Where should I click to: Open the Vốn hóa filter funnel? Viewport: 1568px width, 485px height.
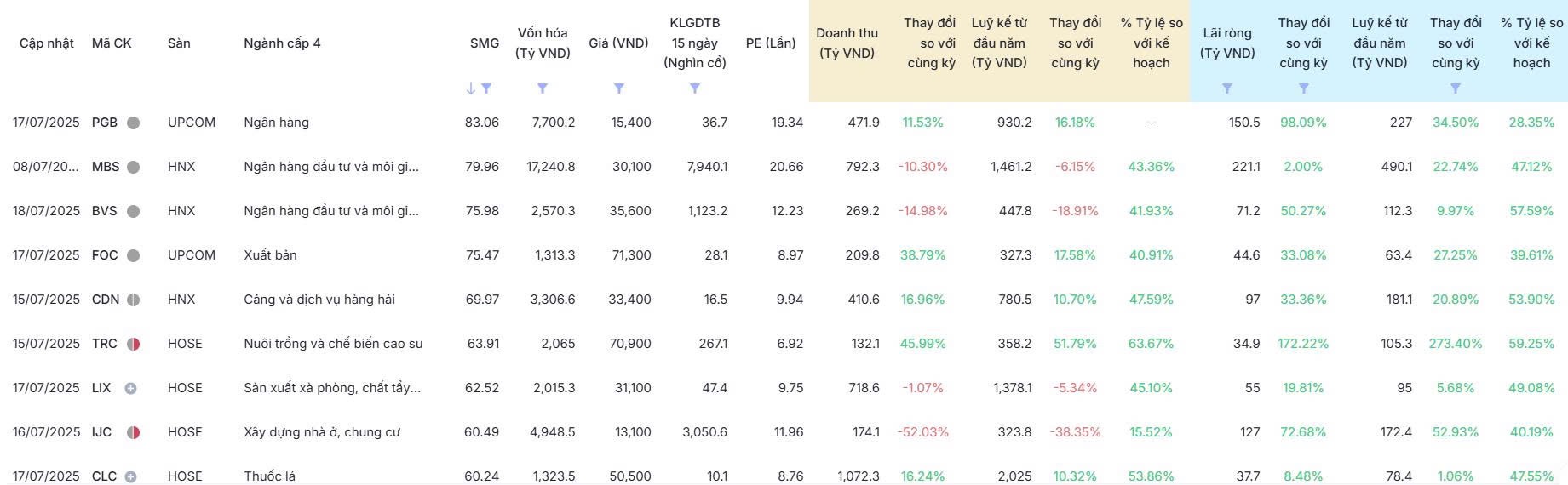coord(543,88)
